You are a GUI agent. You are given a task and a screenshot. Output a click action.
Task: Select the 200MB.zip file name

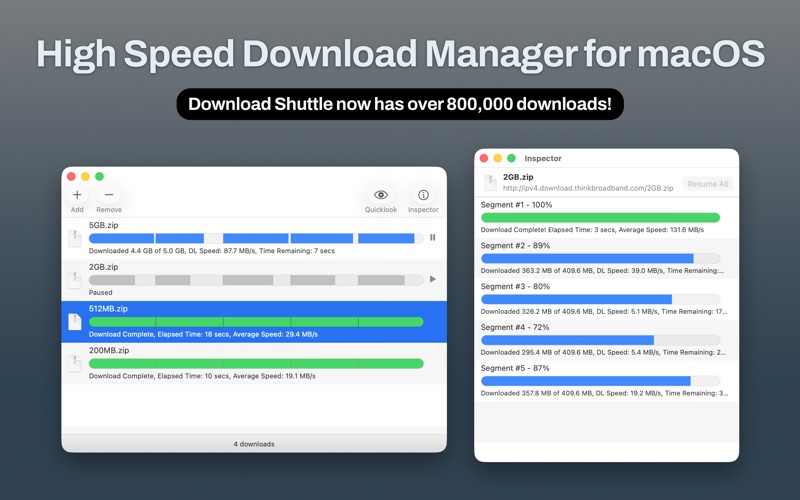click(x=109, y=351)
